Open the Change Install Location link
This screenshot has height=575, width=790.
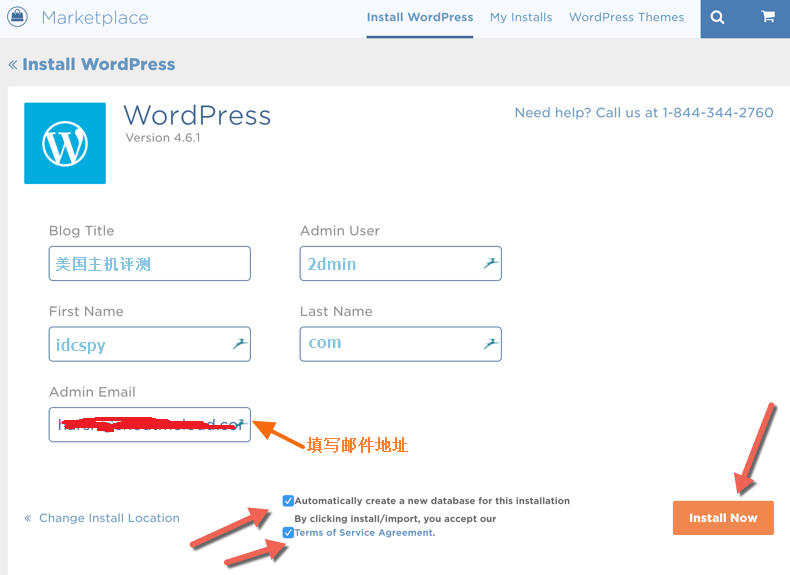(x=102, y=518)
